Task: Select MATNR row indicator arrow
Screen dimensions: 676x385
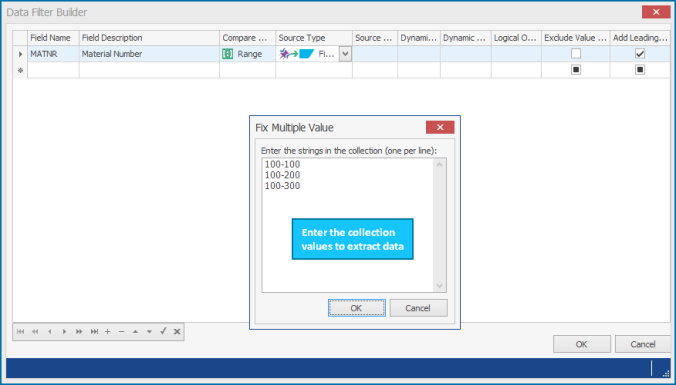Action: click(x=20, y=54)
